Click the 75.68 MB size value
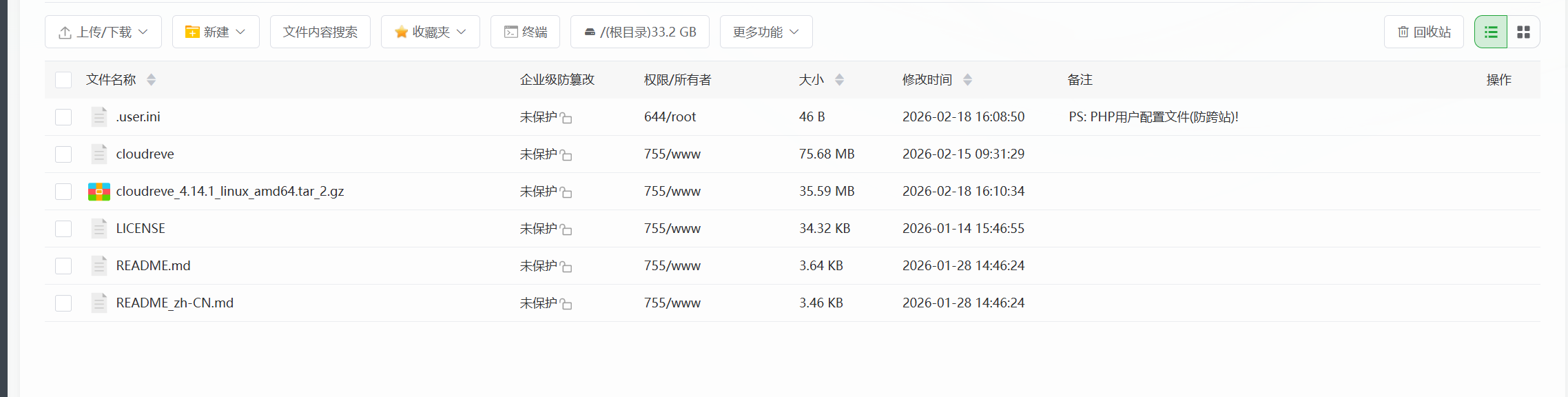Viewport: 1568px width, 397px height. 827,154
